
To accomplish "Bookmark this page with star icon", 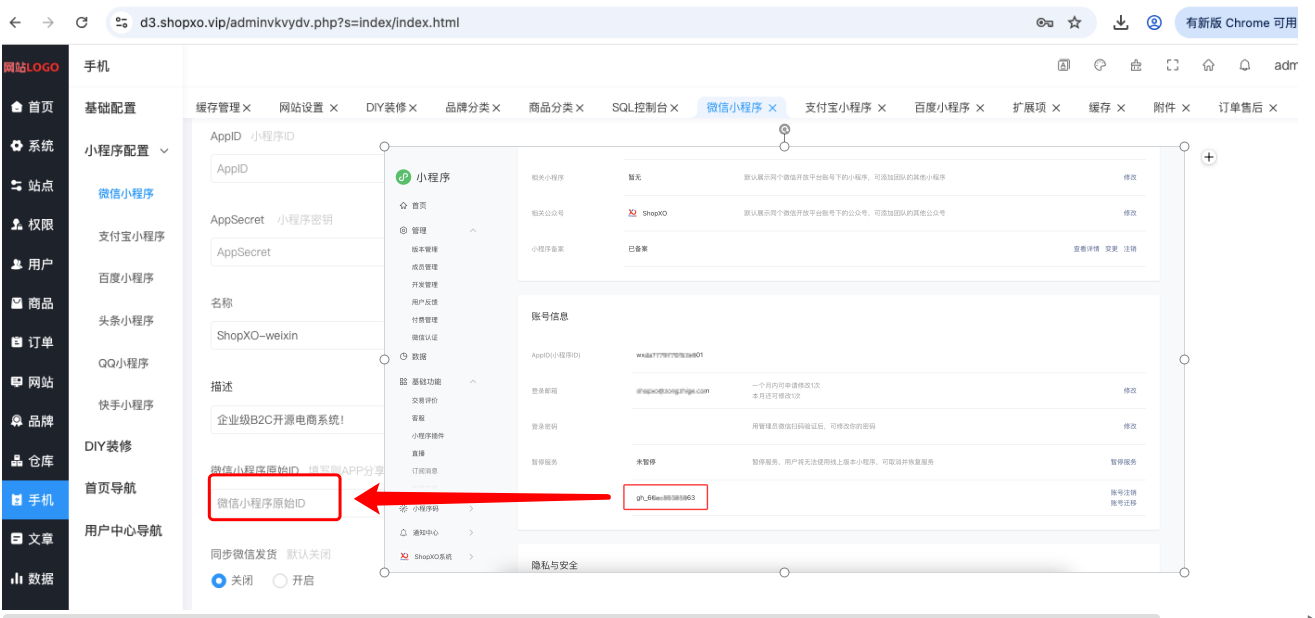I will point(1075,22).
